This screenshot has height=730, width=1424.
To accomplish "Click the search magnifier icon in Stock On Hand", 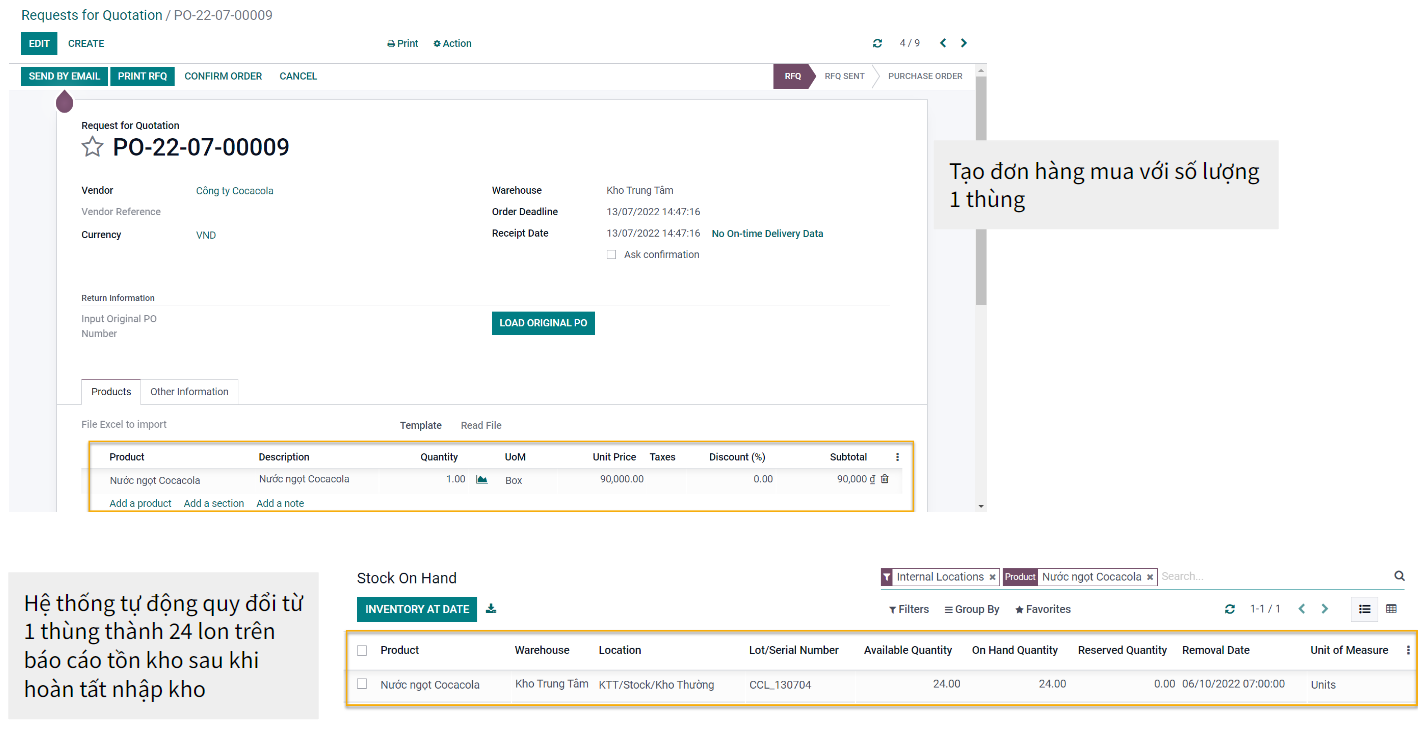I will pos(1399,577).
